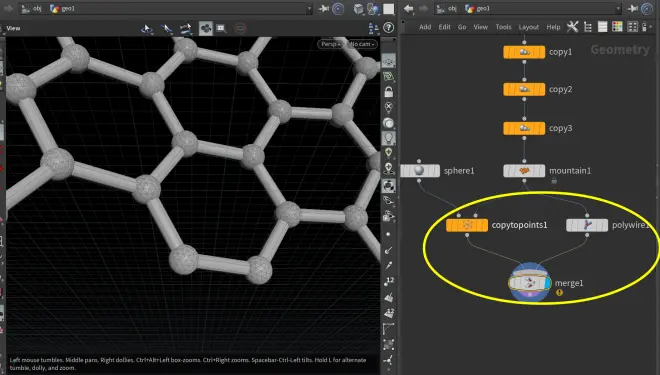Select the merge1 node
Image resolution: width=660 pixels, height=375 pixels.
click(x=530, y=282)
